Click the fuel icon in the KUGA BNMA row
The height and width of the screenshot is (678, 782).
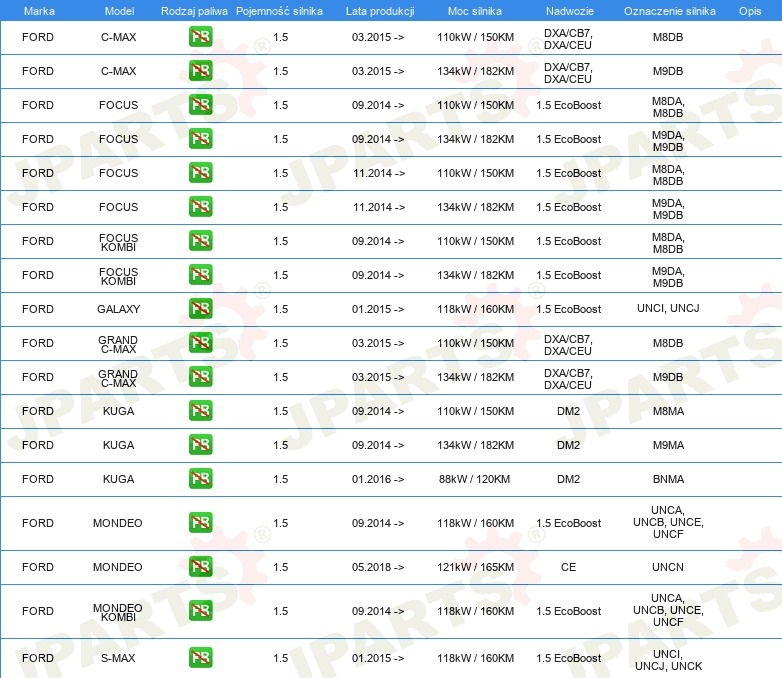pyautogui.click(x=200, y=478)
